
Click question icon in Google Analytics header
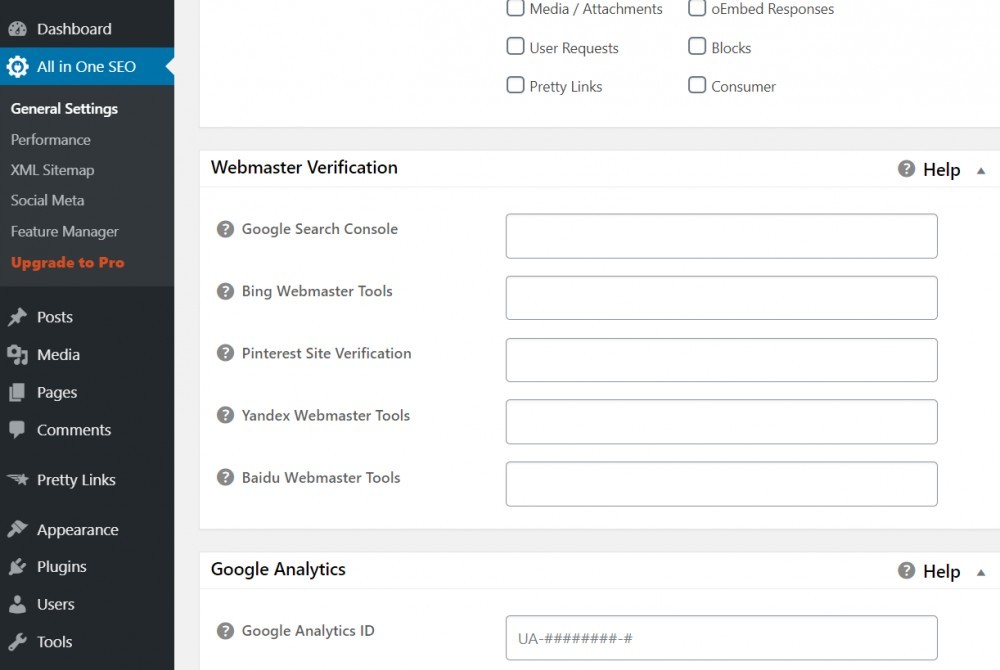[906, 571]
